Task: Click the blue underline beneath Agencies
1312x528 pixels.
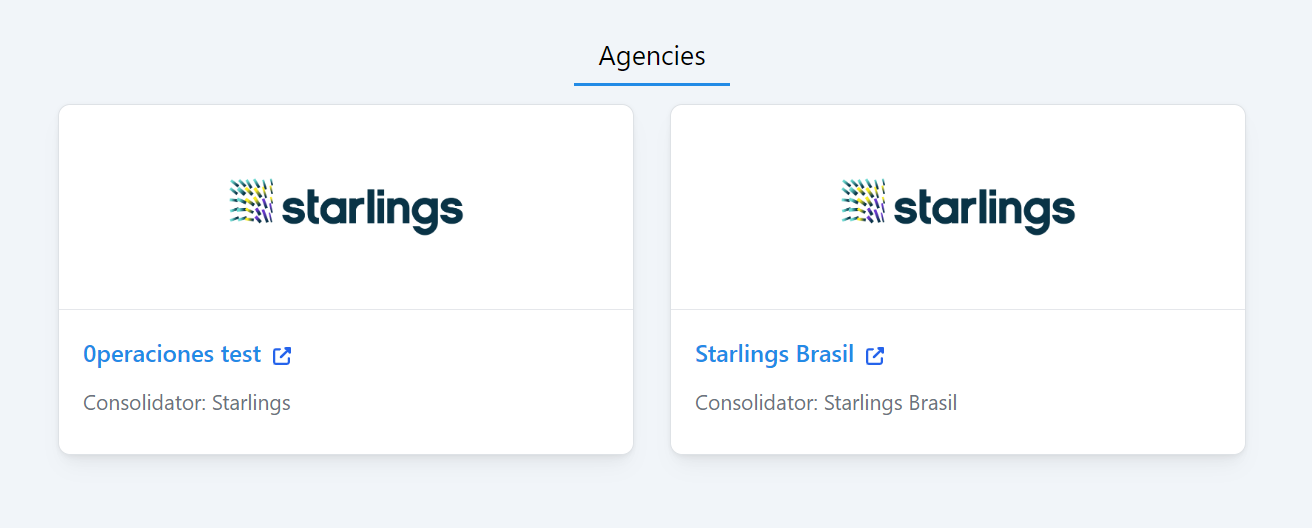Action: [x=652, y=84]
